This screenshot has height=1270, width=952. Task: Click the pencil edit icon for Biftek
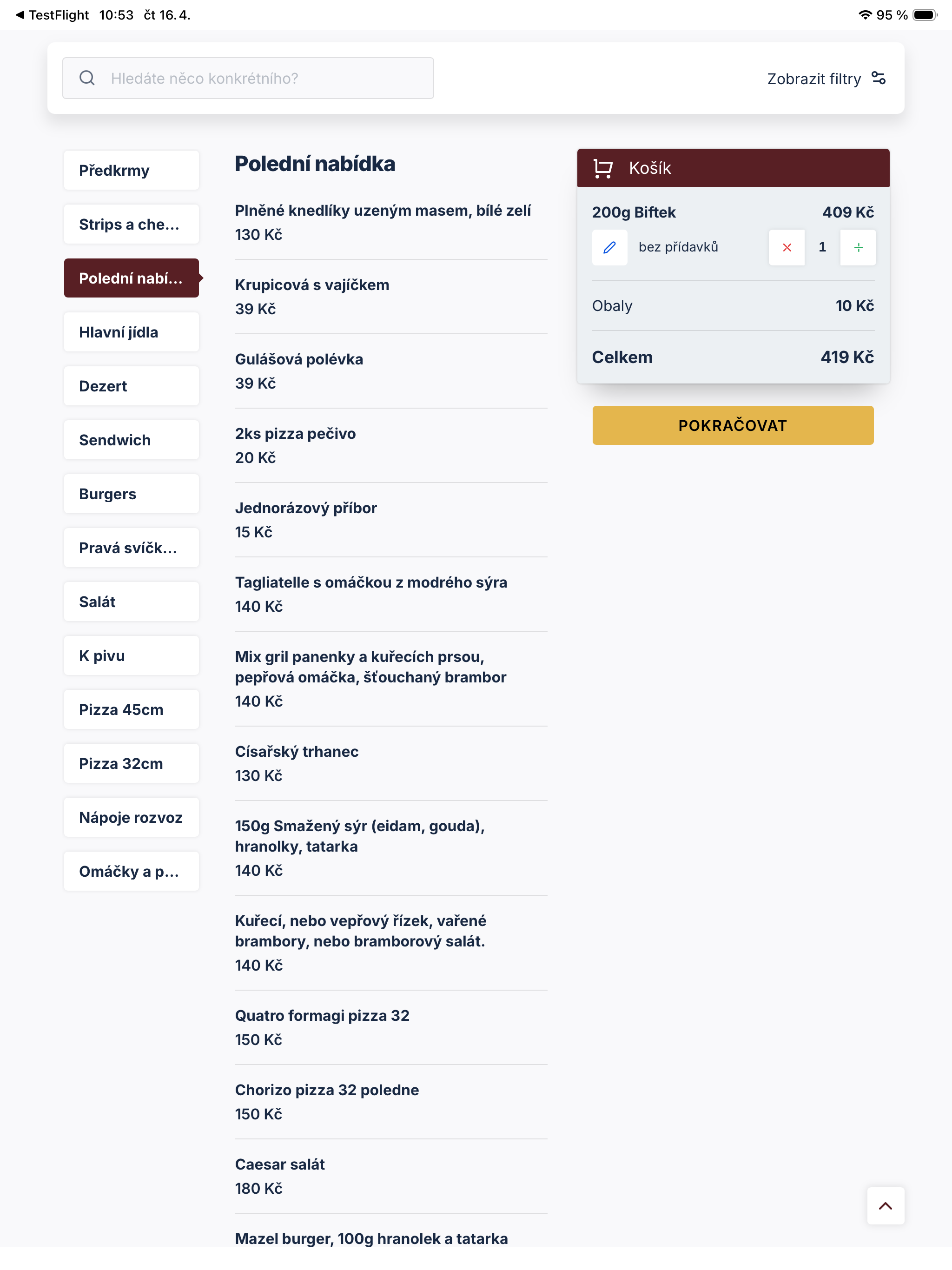[609, 247]
